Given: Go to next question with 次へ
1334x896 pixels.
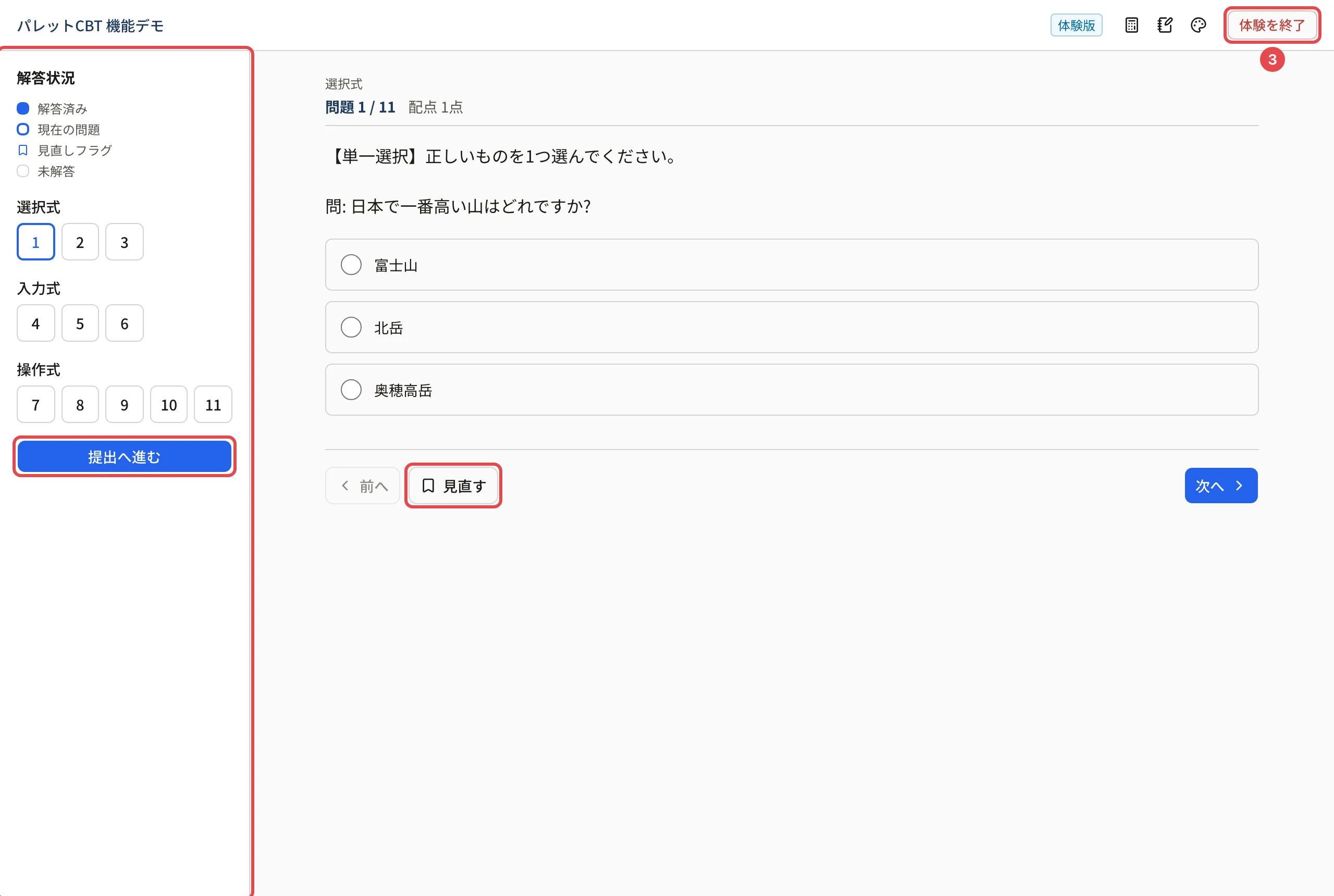Looking at the screenshot, I should pos(1221,486).
